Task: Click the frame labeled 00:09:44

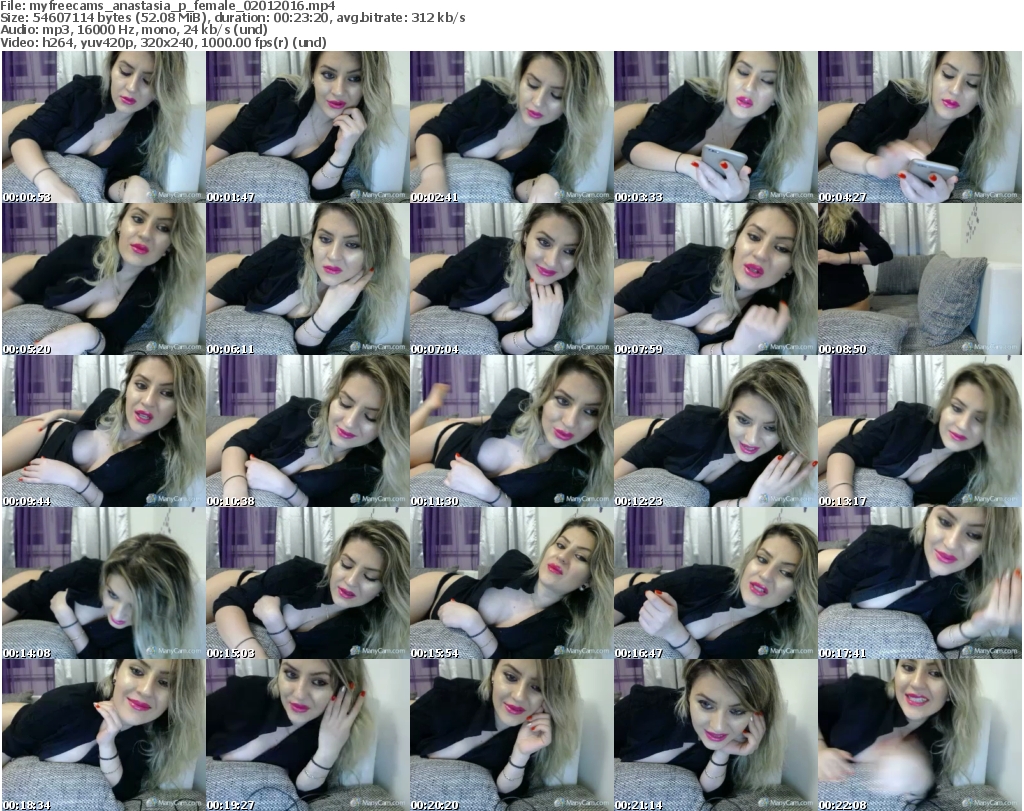Action: click(x=103, y=431)
